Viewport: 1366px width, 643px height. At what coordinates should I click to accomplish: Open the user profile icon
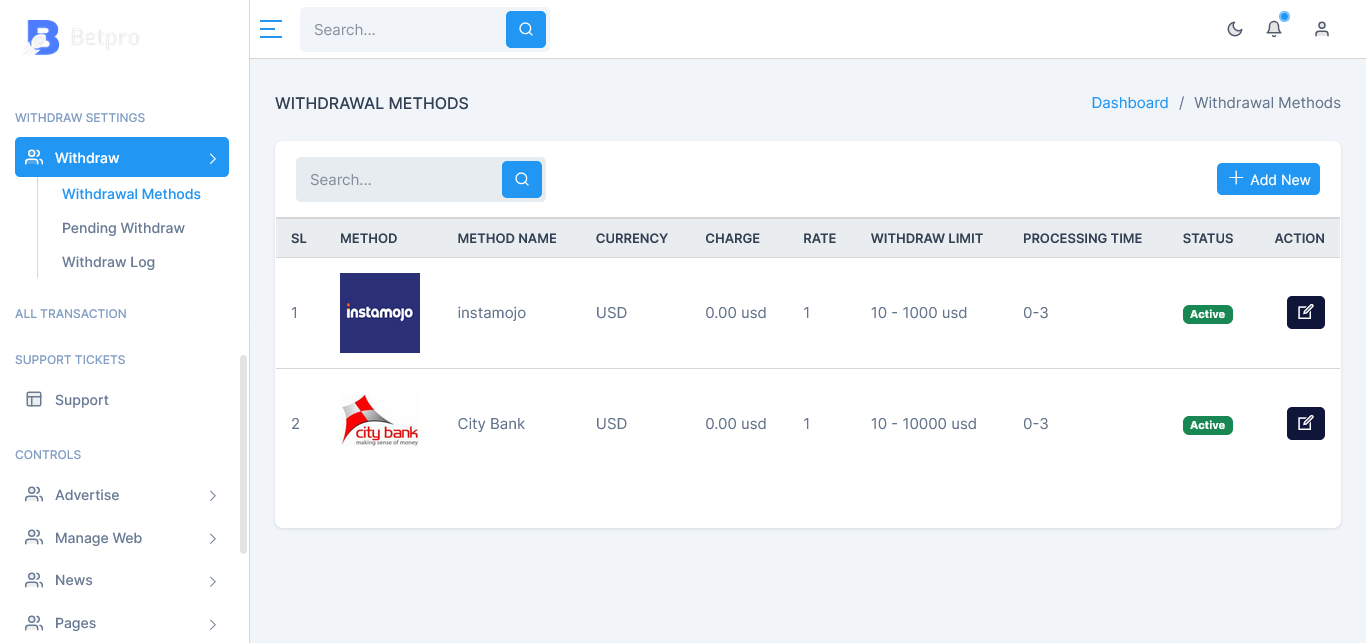[1322, 29]
